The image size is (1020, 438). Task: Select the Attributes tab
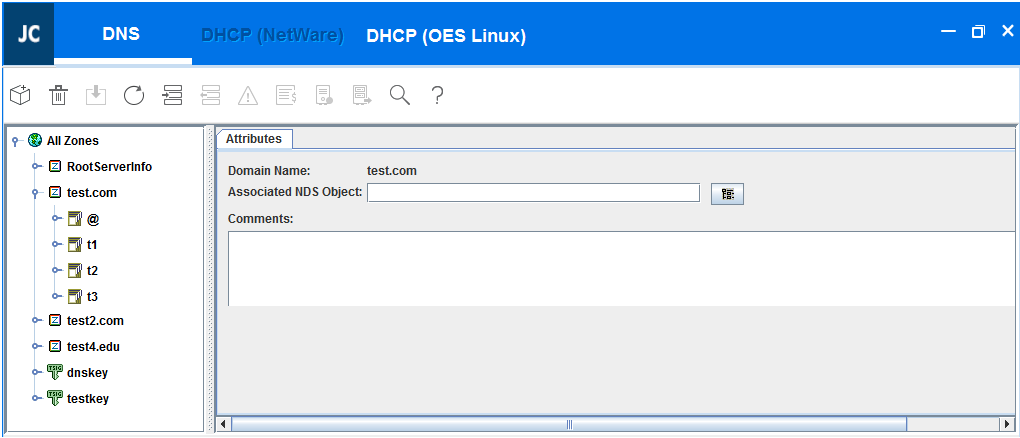254,139
